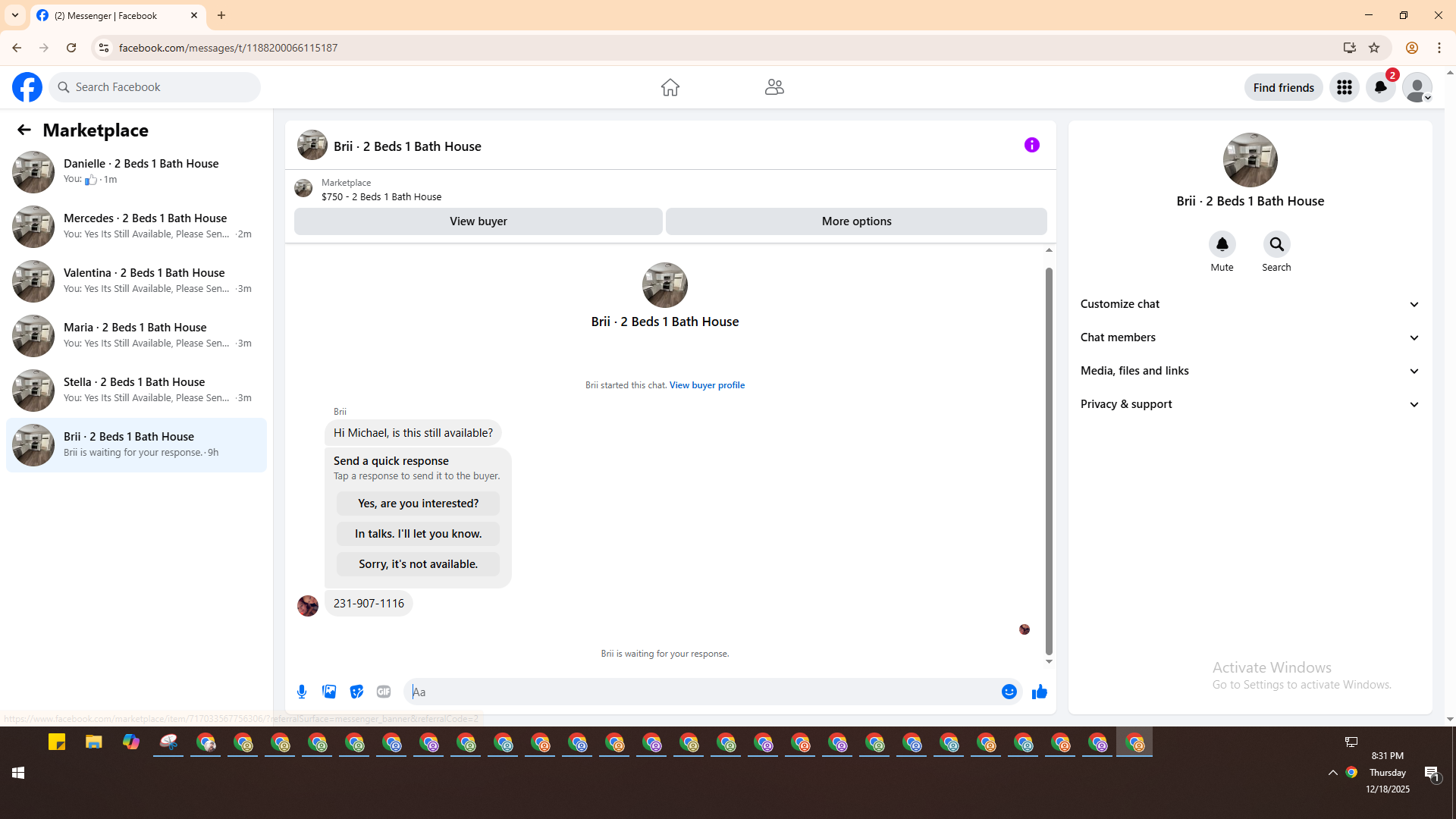
Task: Click the View buyer button
Action: tap(478, 221)
